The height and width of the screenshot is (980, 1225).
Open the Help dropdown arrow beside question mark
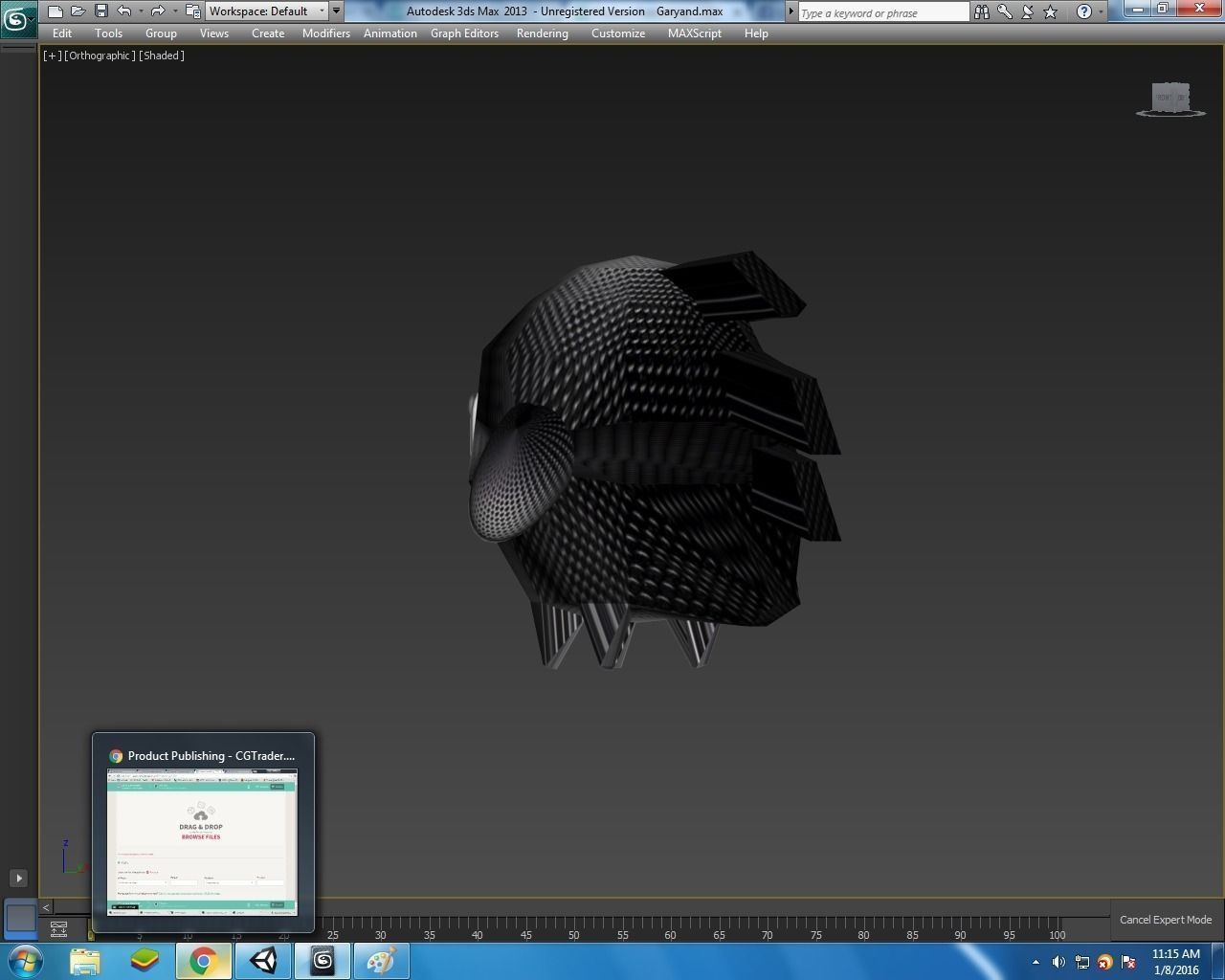(1101, 11)
